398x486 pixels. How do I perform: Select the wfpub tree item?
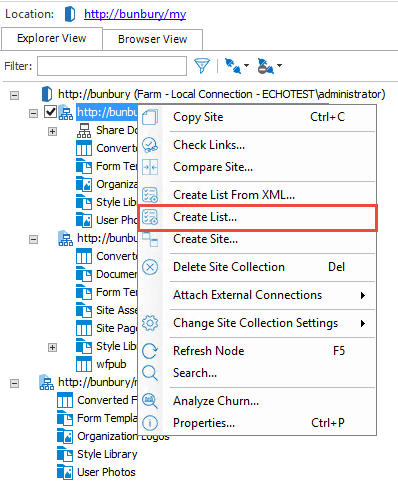coord(111,364)
